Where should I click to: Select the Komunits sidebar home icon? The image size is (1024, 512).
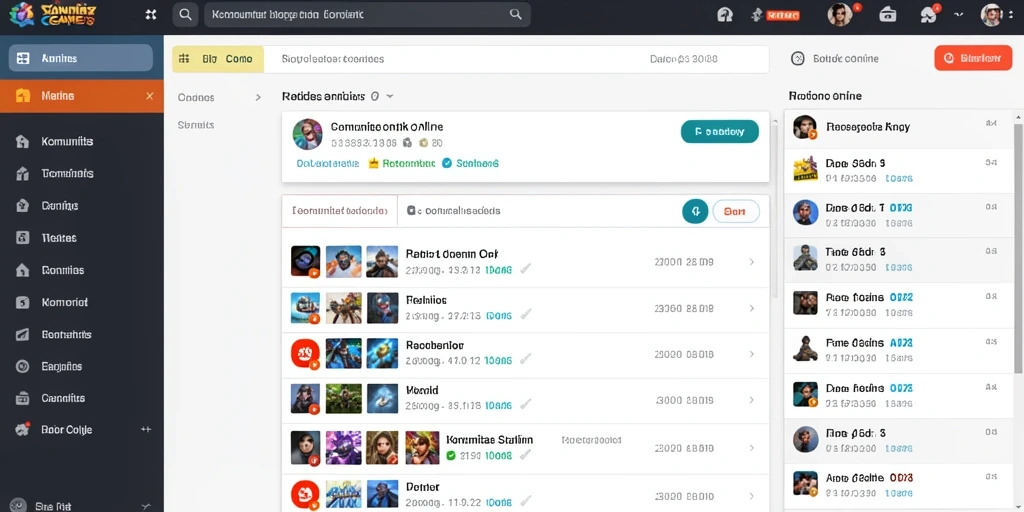pos(22,141)
